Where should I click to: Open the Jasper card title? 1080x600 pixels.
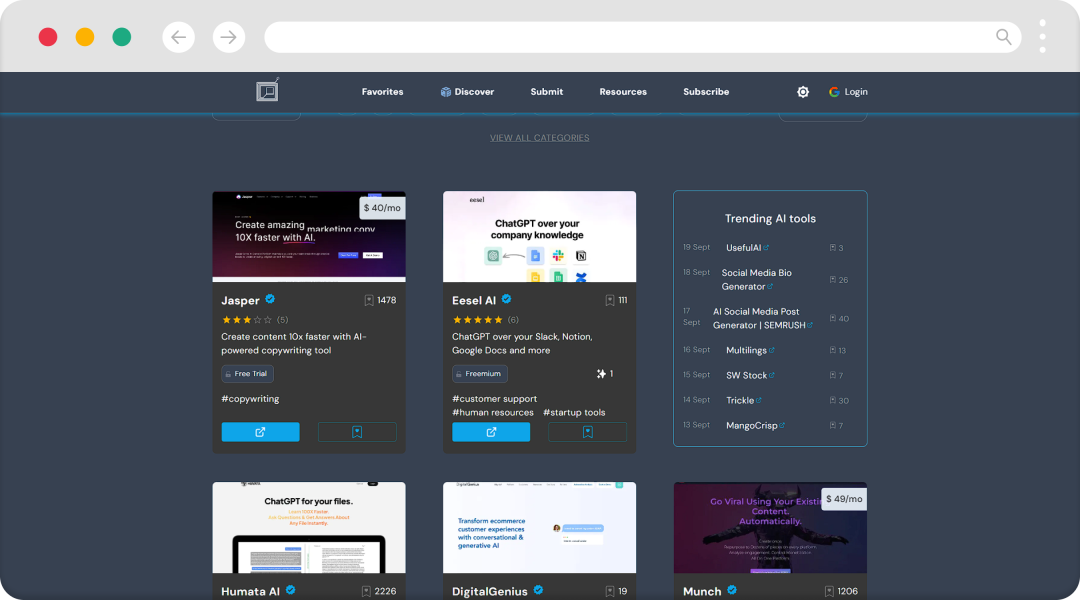(240, 300)
